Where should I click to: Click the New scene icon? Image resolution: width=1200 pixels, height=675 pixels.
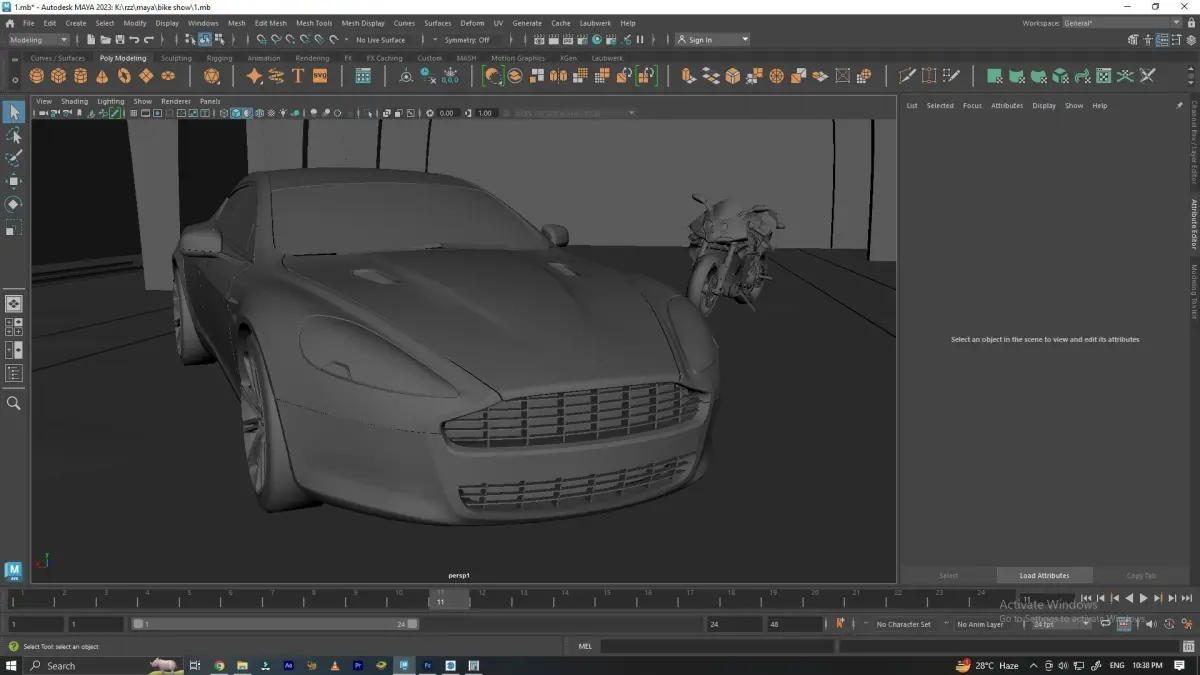pos(91,40)
